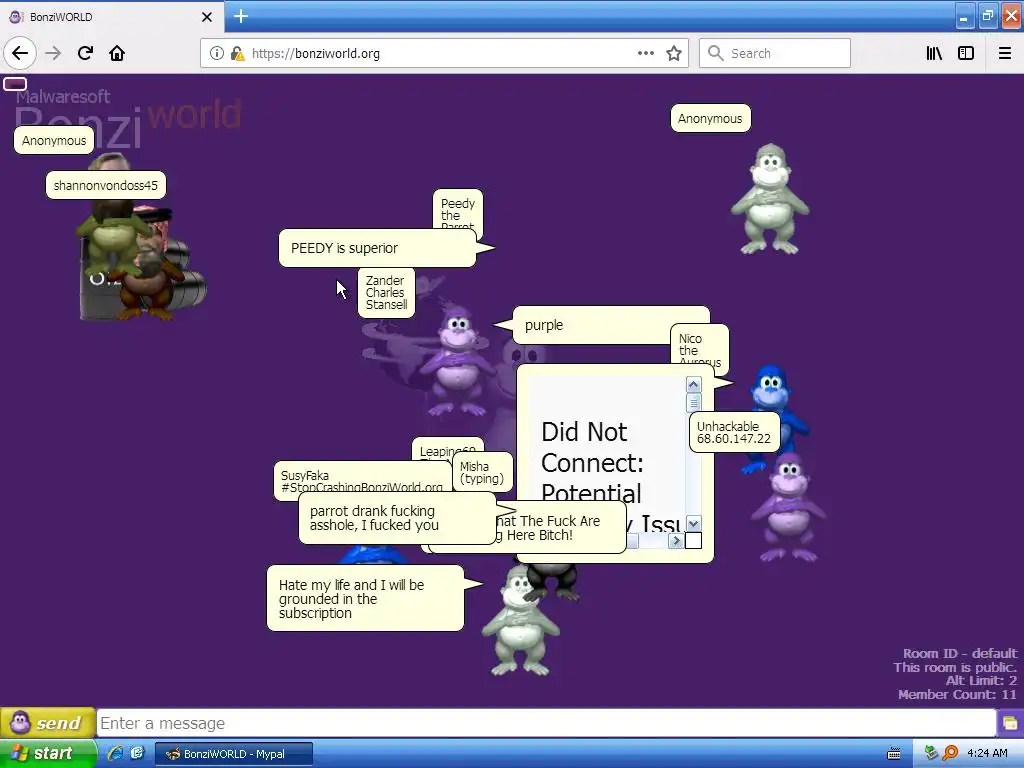
Task: Click the magnifier icon in system tray
Action: point(950,754)
